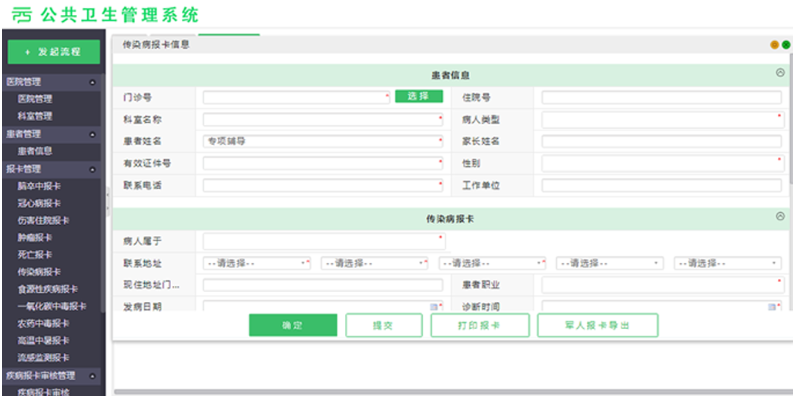Open 患者信息 sidebar item

click(x=35, y=151)
